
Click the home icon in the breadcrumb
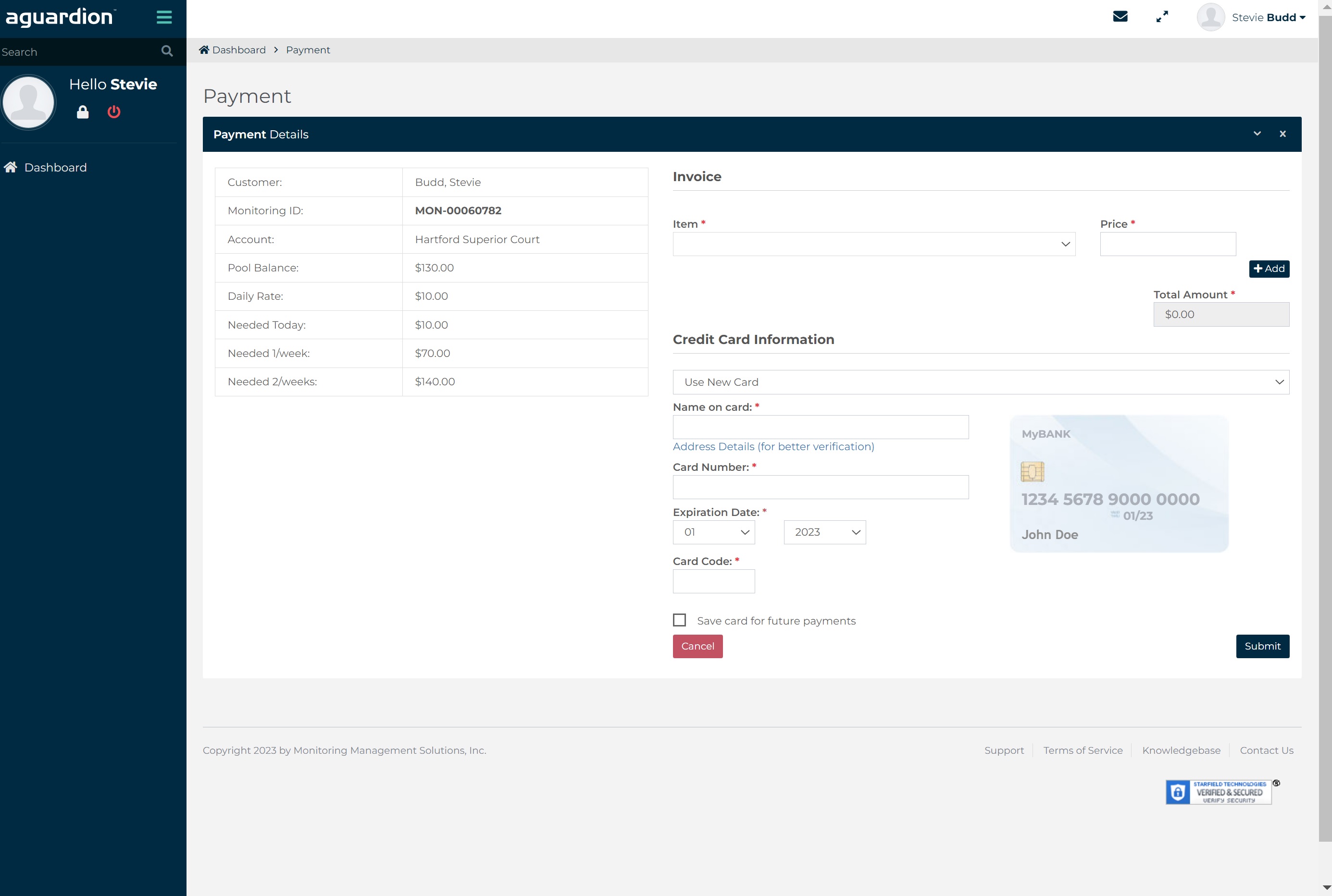(x=205, y=49)
